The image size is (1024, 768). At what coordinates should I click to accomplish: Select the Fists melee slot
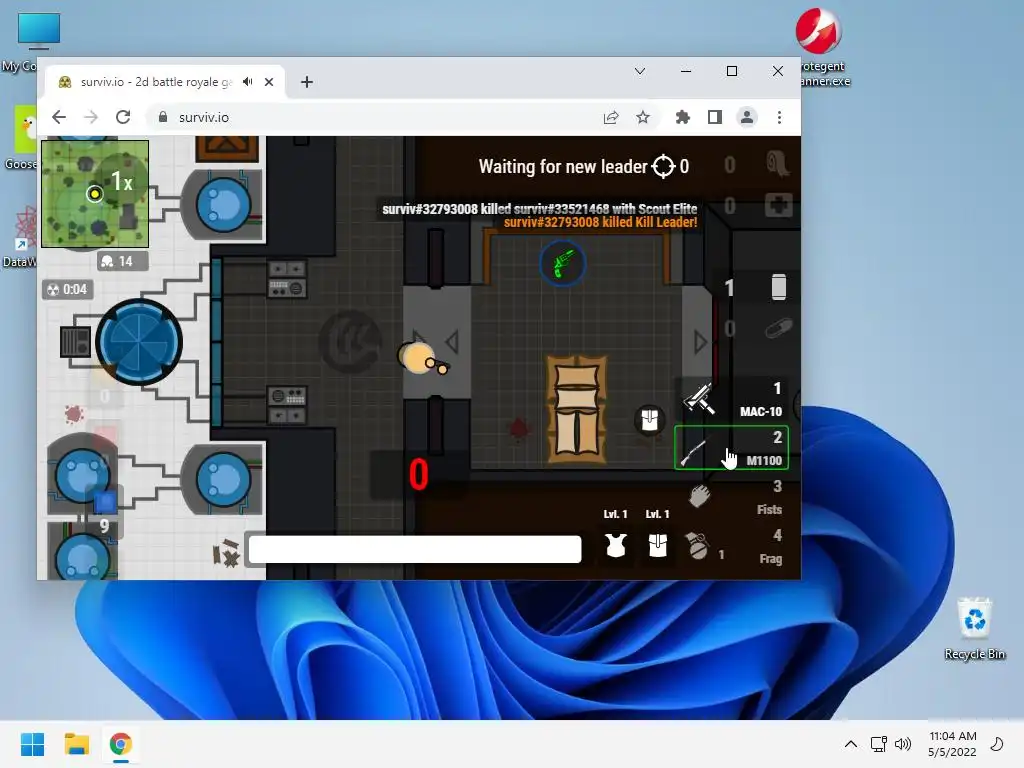(x=731, y=497)
